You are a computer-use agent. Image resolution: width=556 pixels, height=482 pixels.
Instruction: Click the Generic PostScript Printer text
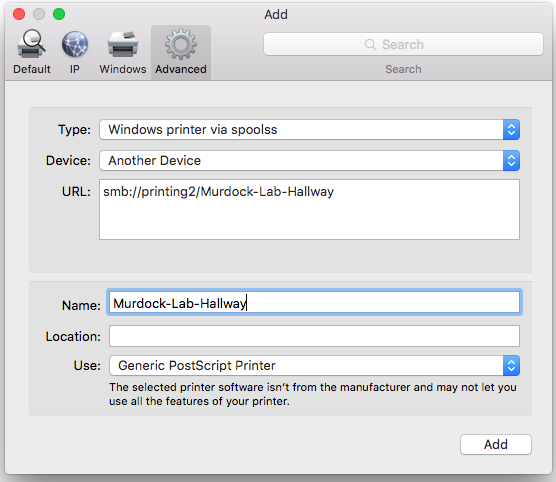coord(197,365)
